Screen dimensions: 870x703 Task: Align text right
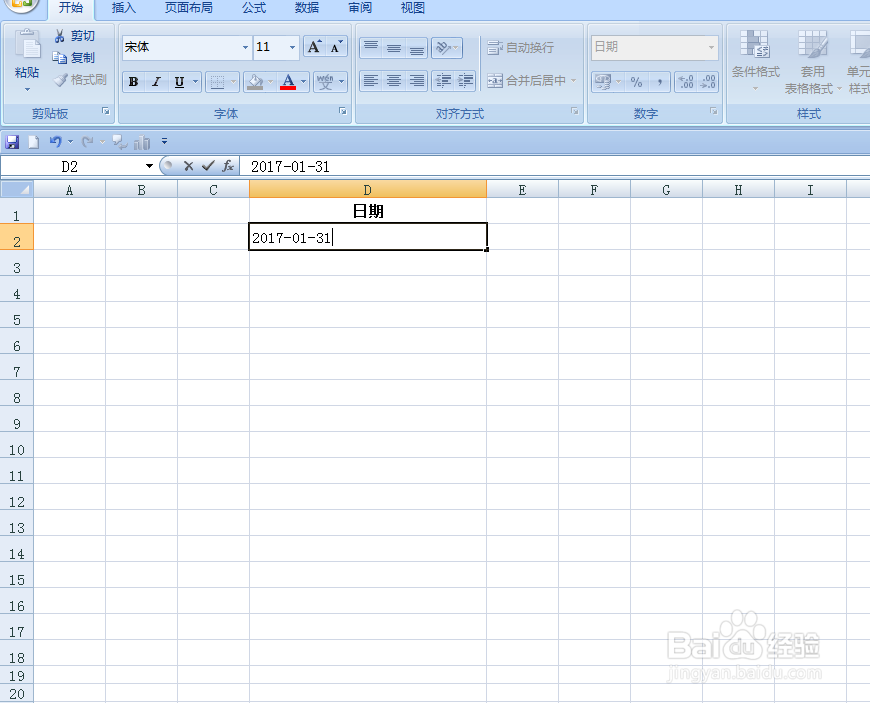(x=417, y=81)
